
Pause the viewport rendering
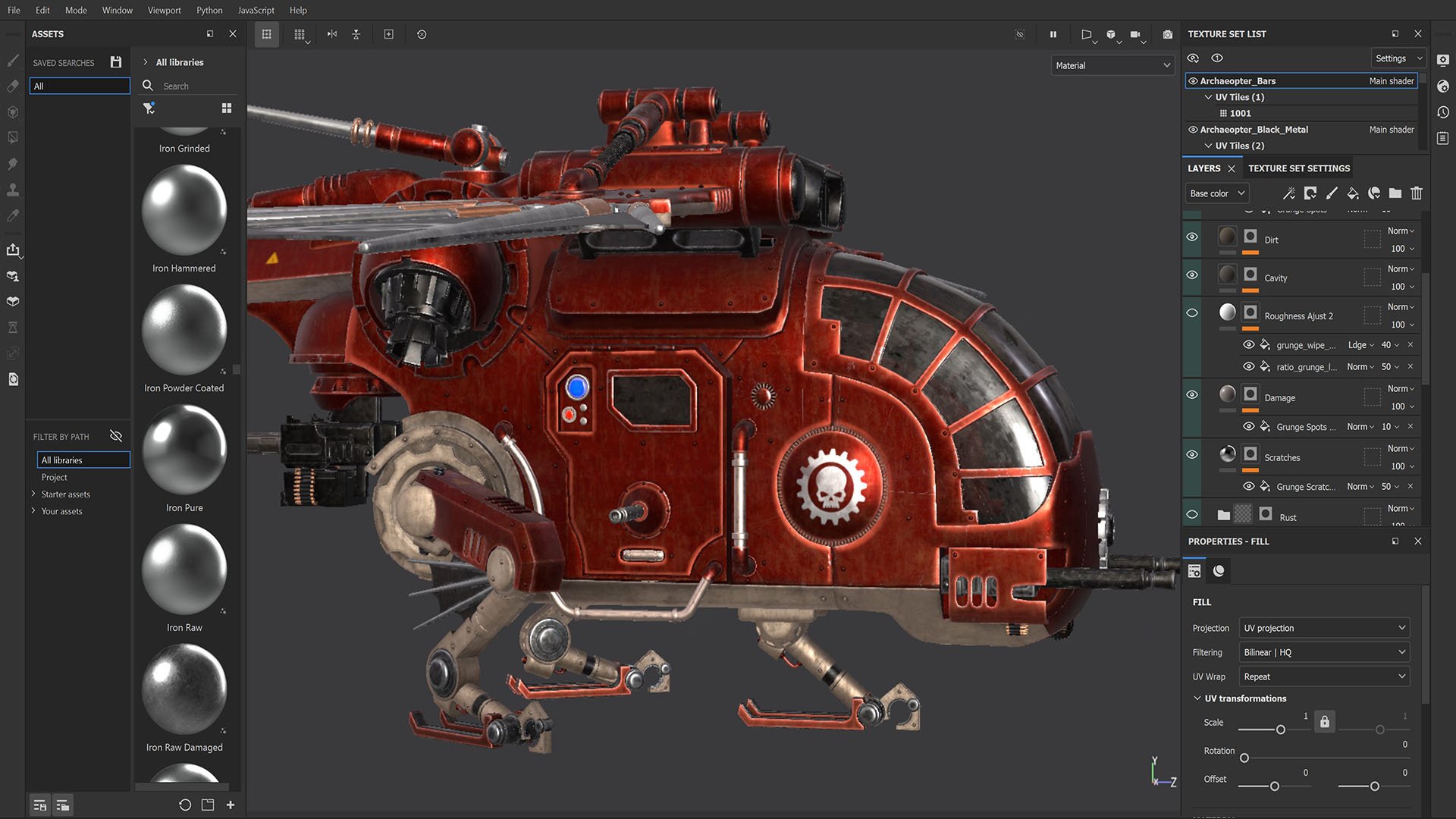coord(1053,34)
